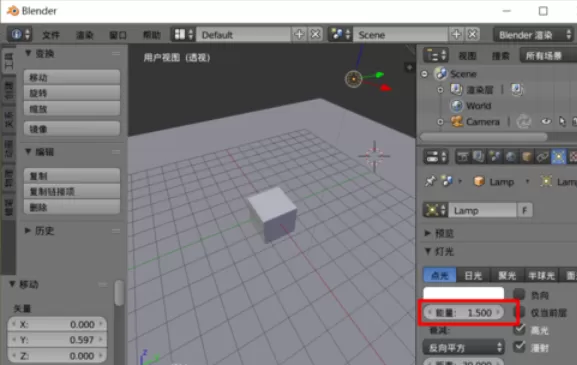This screenshot has width=577, height=365.
Task: Delete the current Scene with X button
Action: click(x=472, y=35)
